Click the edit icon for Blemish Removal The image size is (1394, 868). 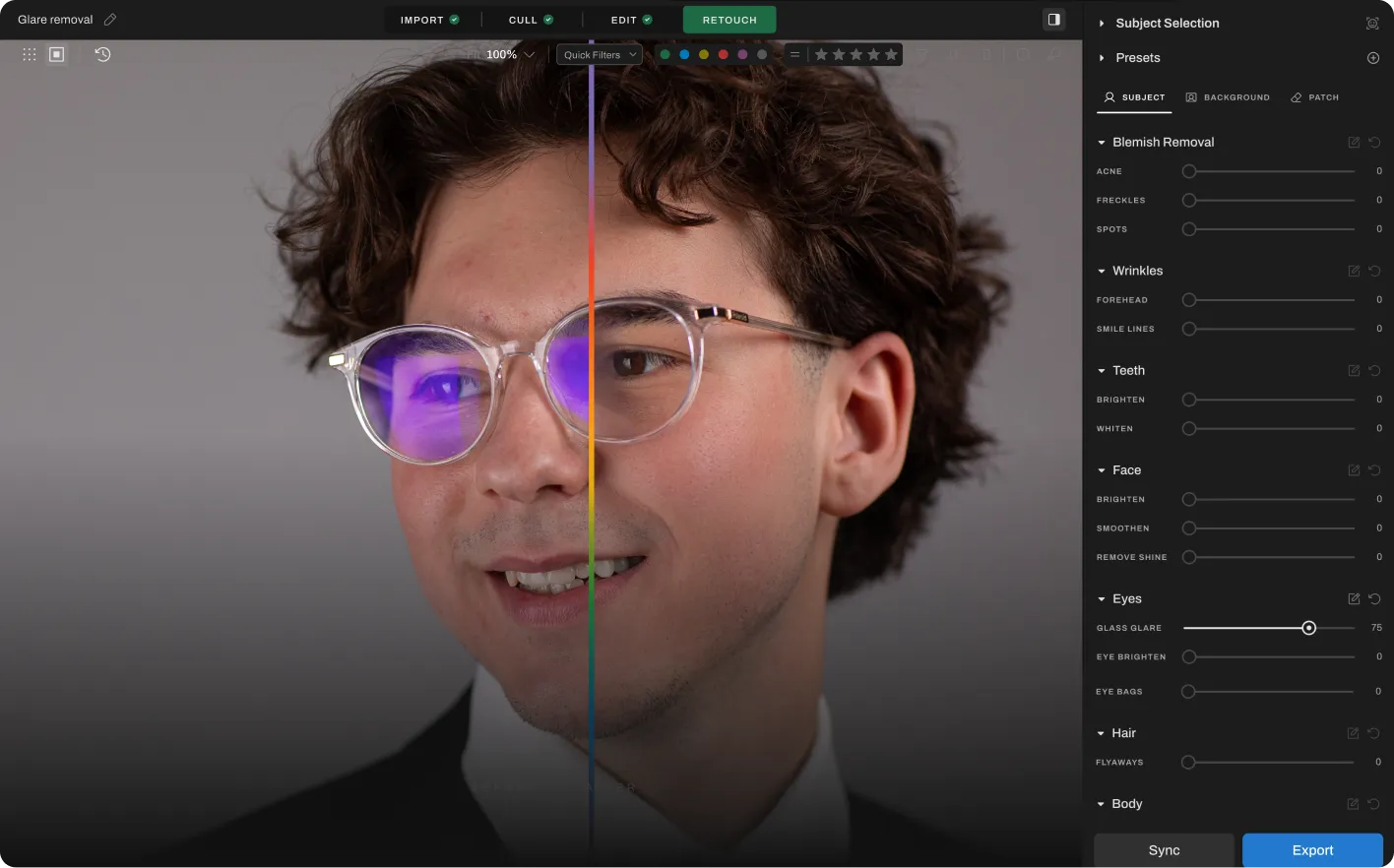pos(1354,143)
